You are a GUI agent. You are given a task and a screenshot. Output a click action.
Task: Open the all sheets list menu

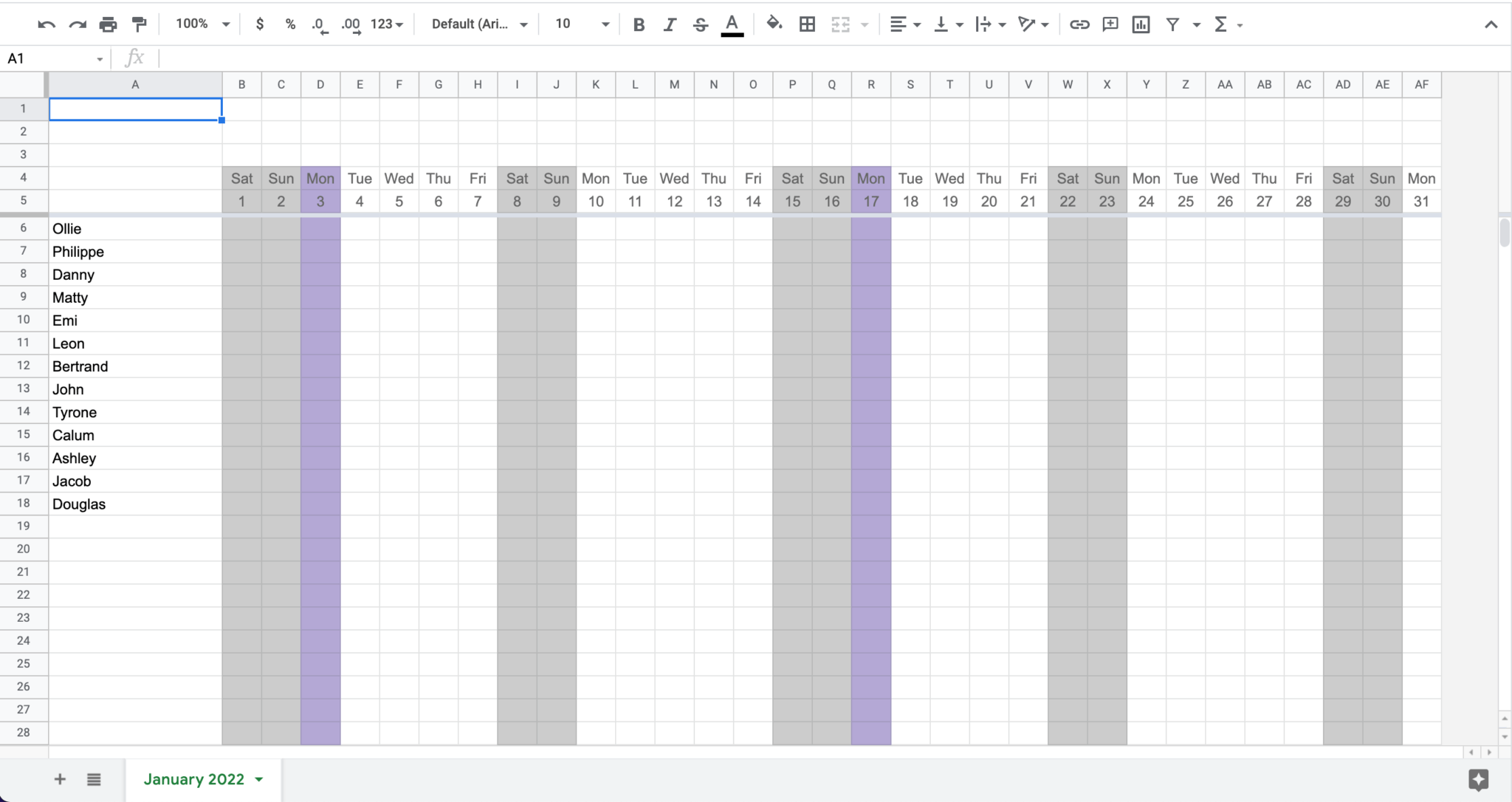(x=94, y=779)
